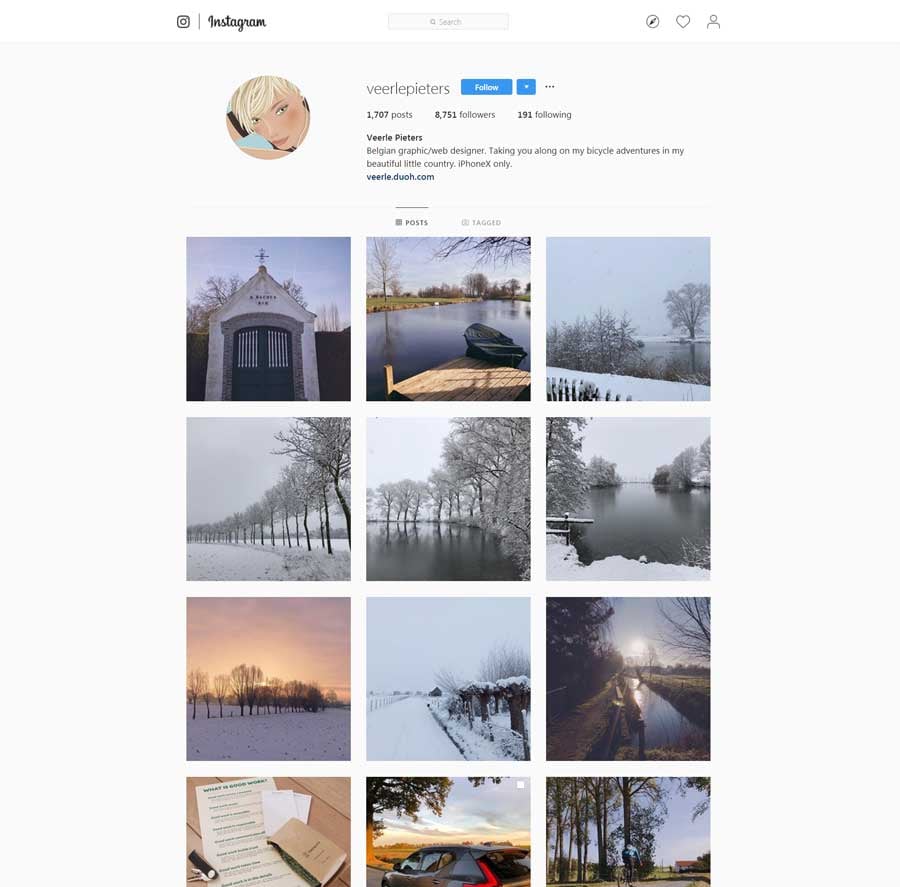Open the veerle.duoh.com link
900x887 pixels.
coord(400,177)
